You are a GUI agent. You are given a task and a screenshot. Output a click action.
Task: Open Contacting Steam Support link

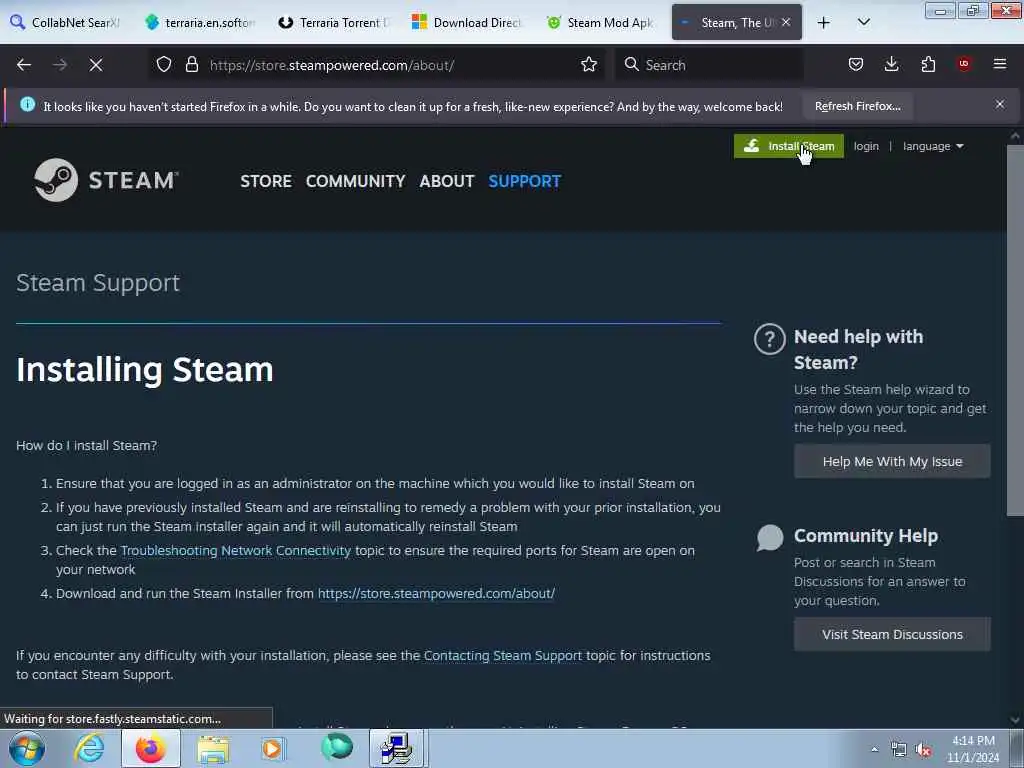pyautogui.click(x=502, y=655)
